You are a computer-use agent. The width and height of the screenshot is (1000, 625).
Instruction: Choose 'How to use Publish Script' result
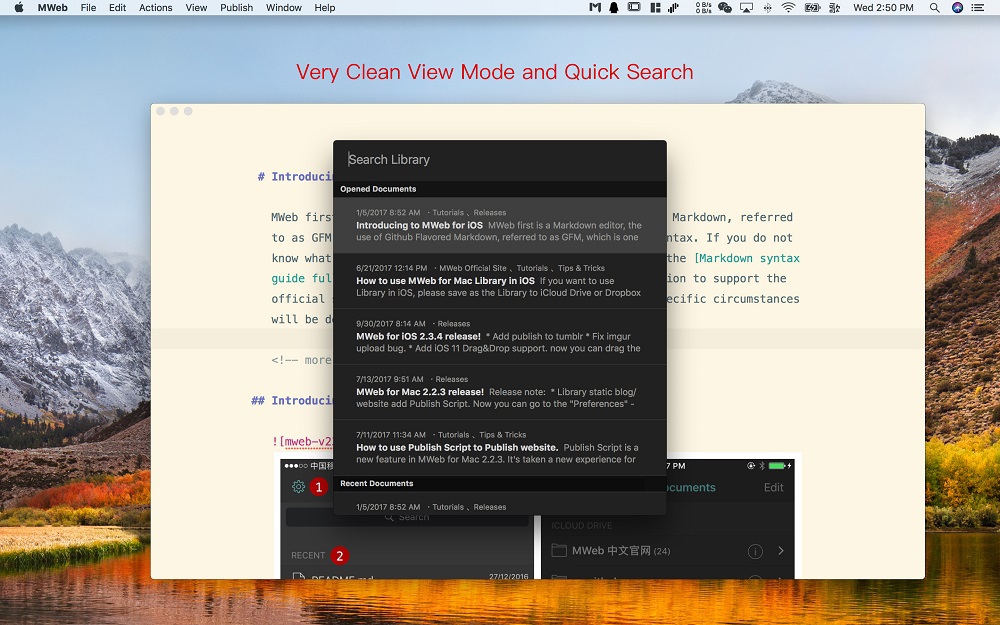(x=499, y=447)
